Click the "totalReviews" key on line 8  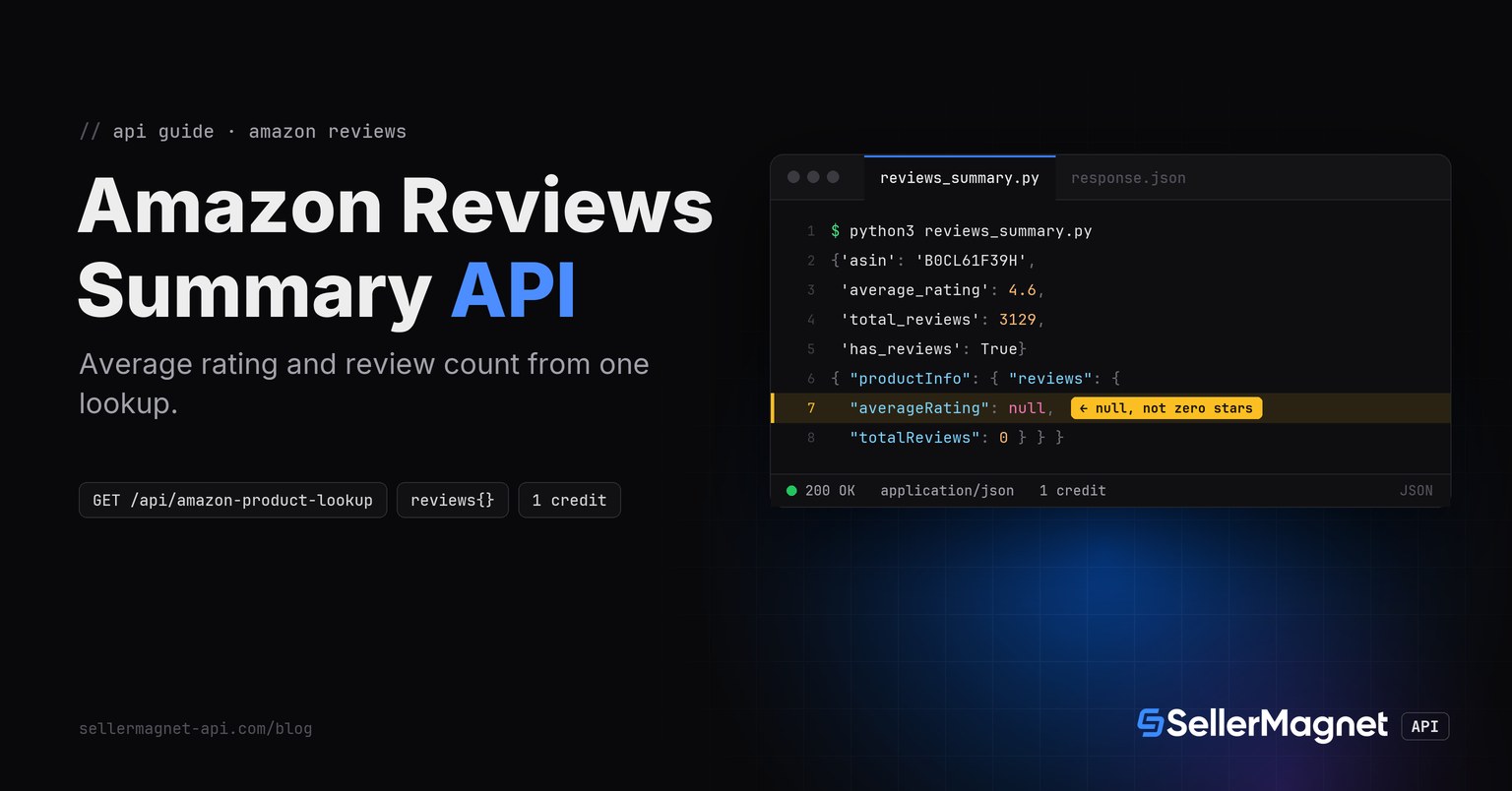tap(914, 438)
